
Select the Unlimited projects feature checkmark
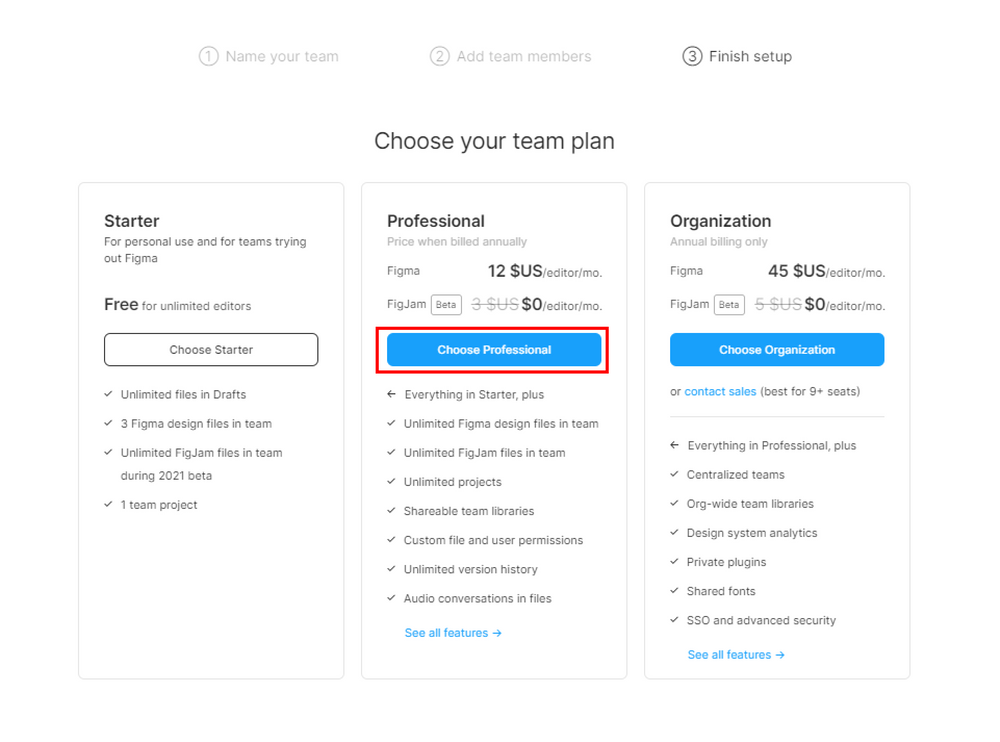(x=393, y=482)
